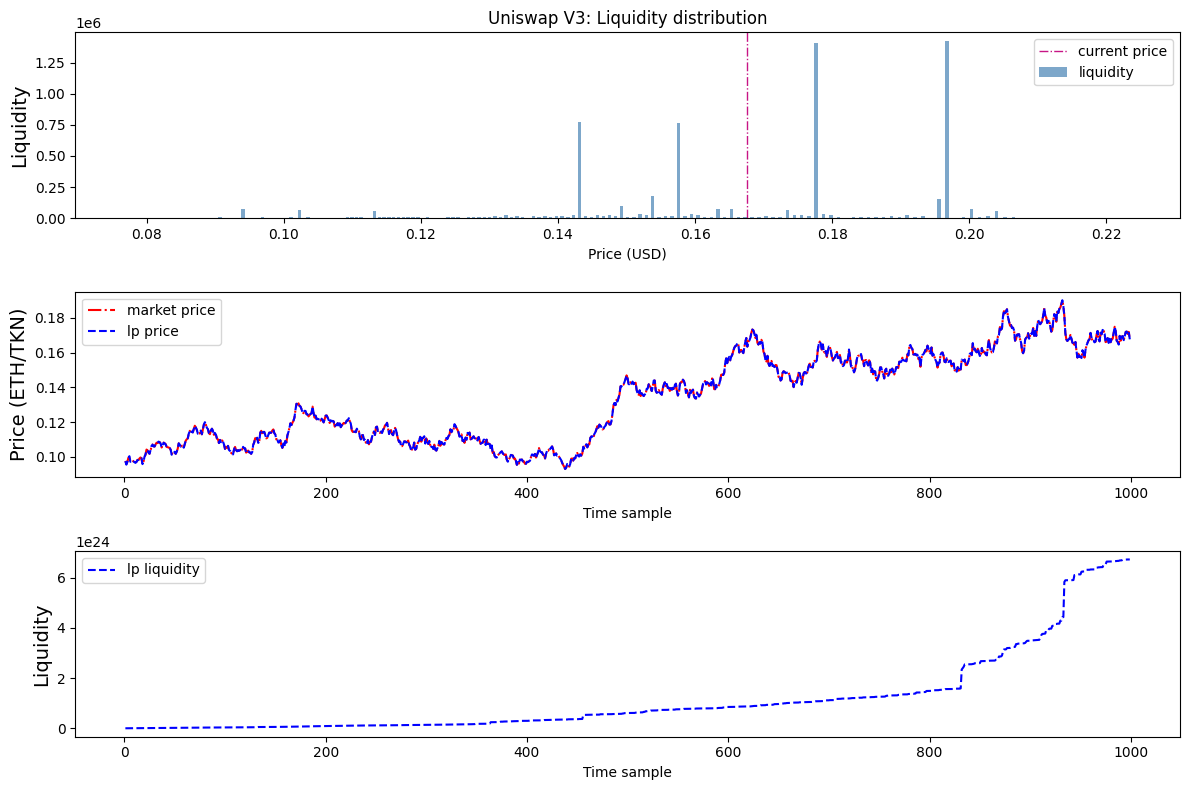Click the 'Liquidity' y-axis label of bottom chart
This screenshot has width=1189, height=790.
click(x=42, y=646)
